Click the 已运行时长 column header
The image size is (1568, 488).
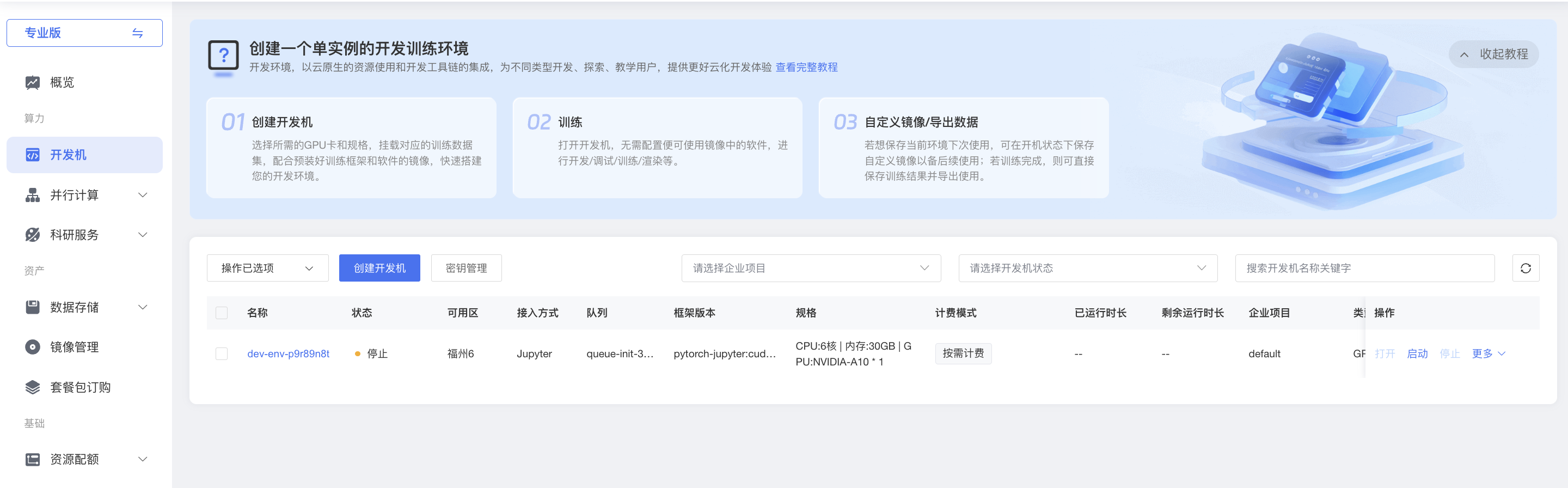(x=1100, y=313)
